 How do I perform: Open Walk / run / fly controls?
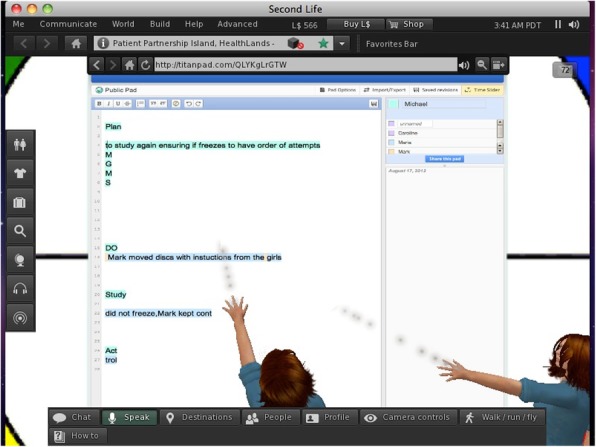coord(502,417)
